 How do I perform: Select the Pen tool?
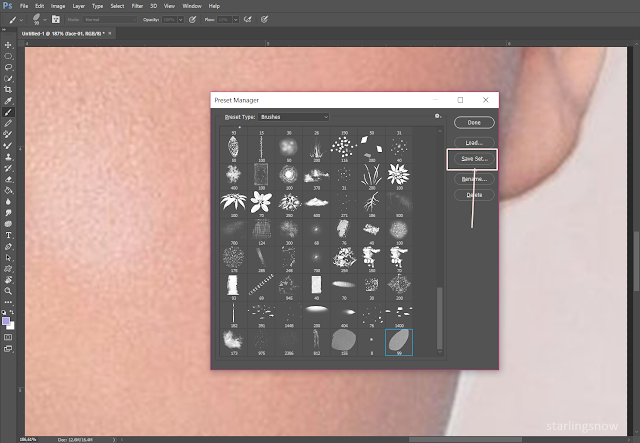(x=8, y=247)
